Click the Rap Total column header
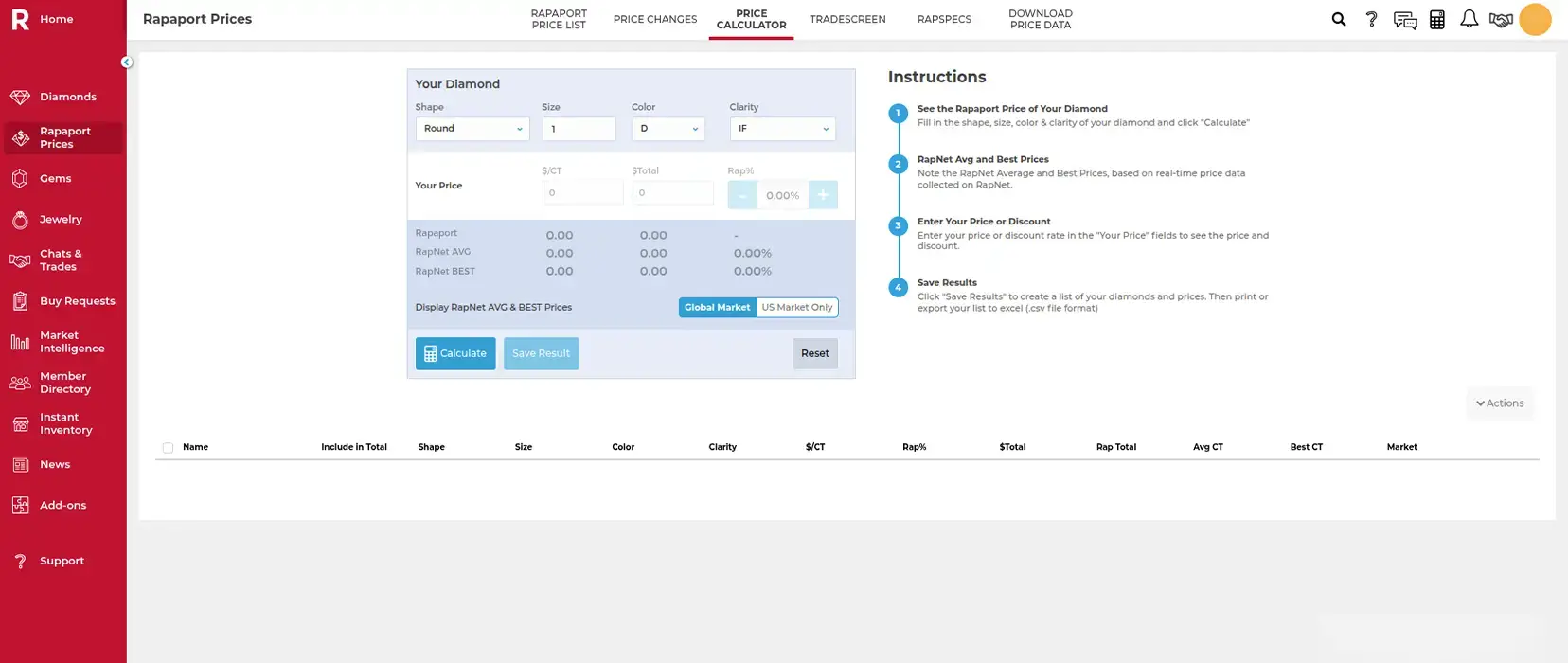 1116,448
